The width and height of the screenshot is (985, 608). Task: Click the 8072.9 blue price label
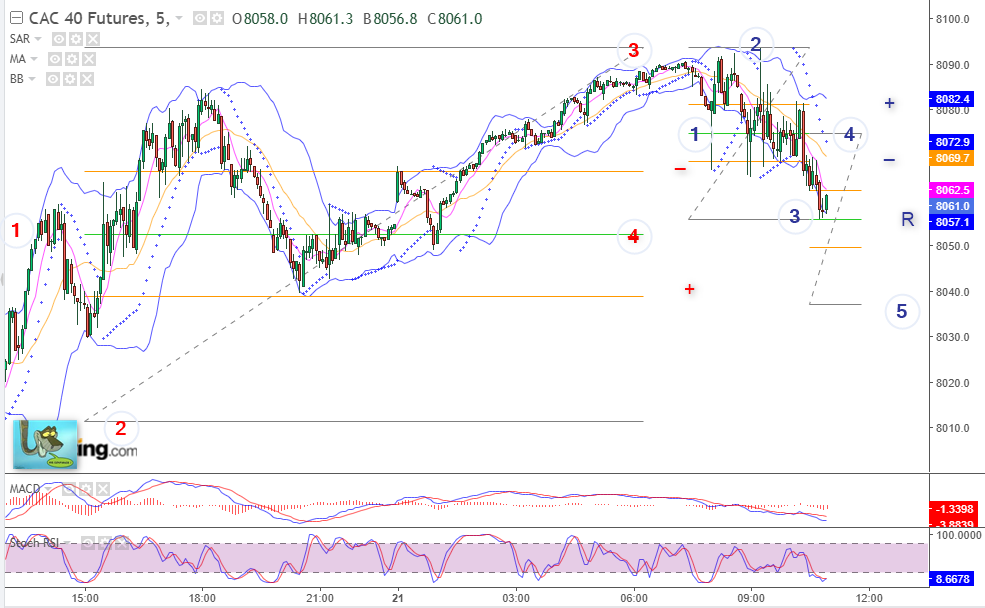[951, 142]
